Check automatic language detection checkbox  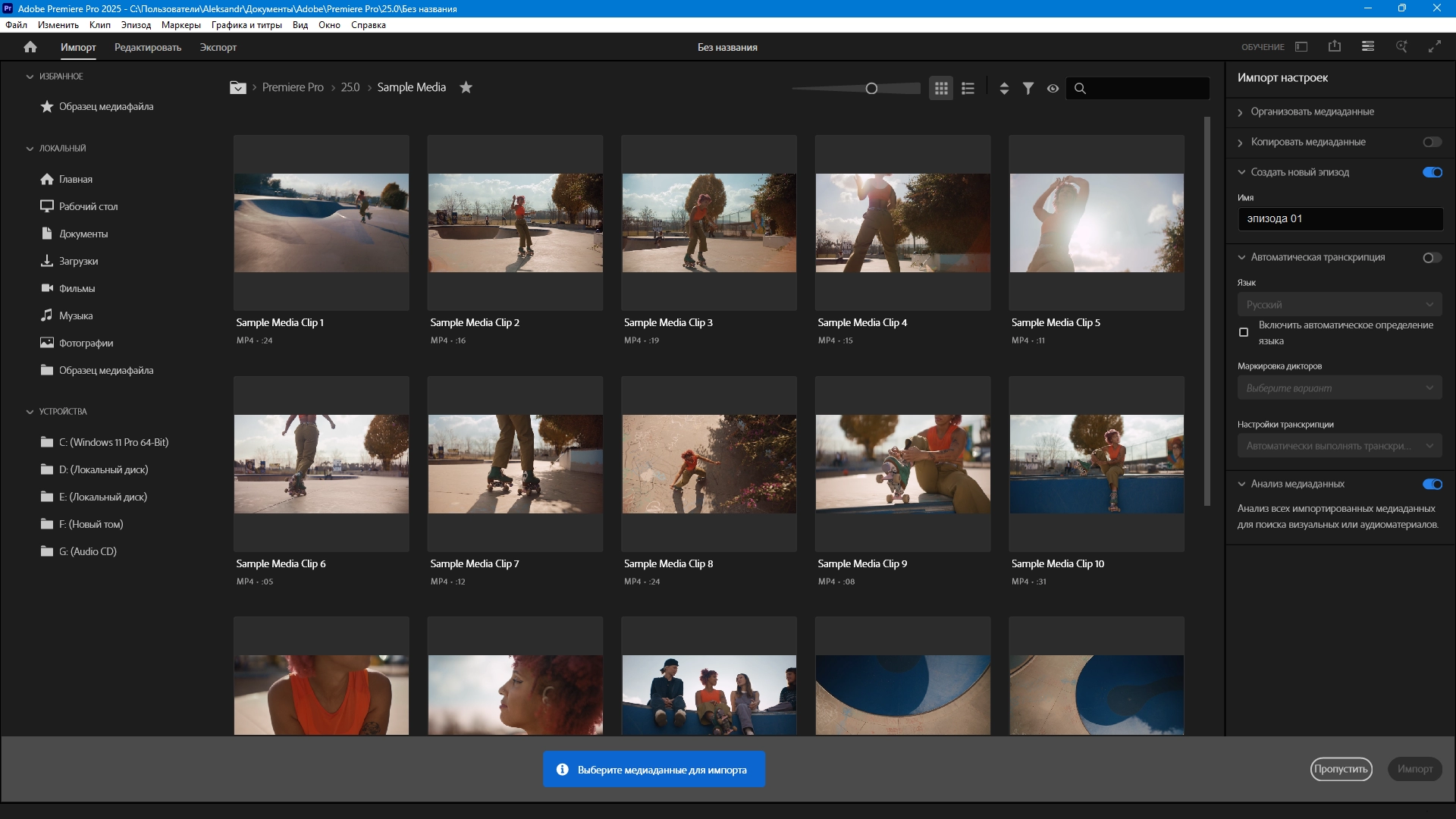click(1244, 332)
